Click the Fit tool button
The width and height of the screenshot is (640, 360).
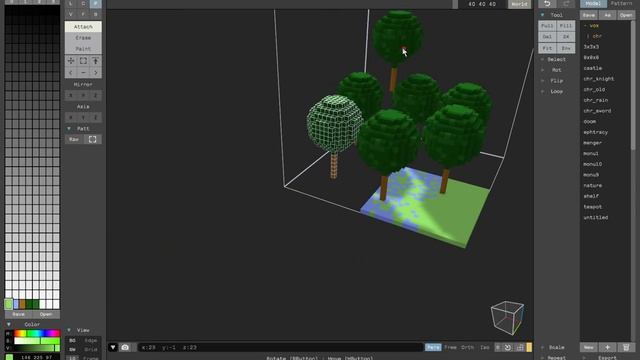(547, 48)
